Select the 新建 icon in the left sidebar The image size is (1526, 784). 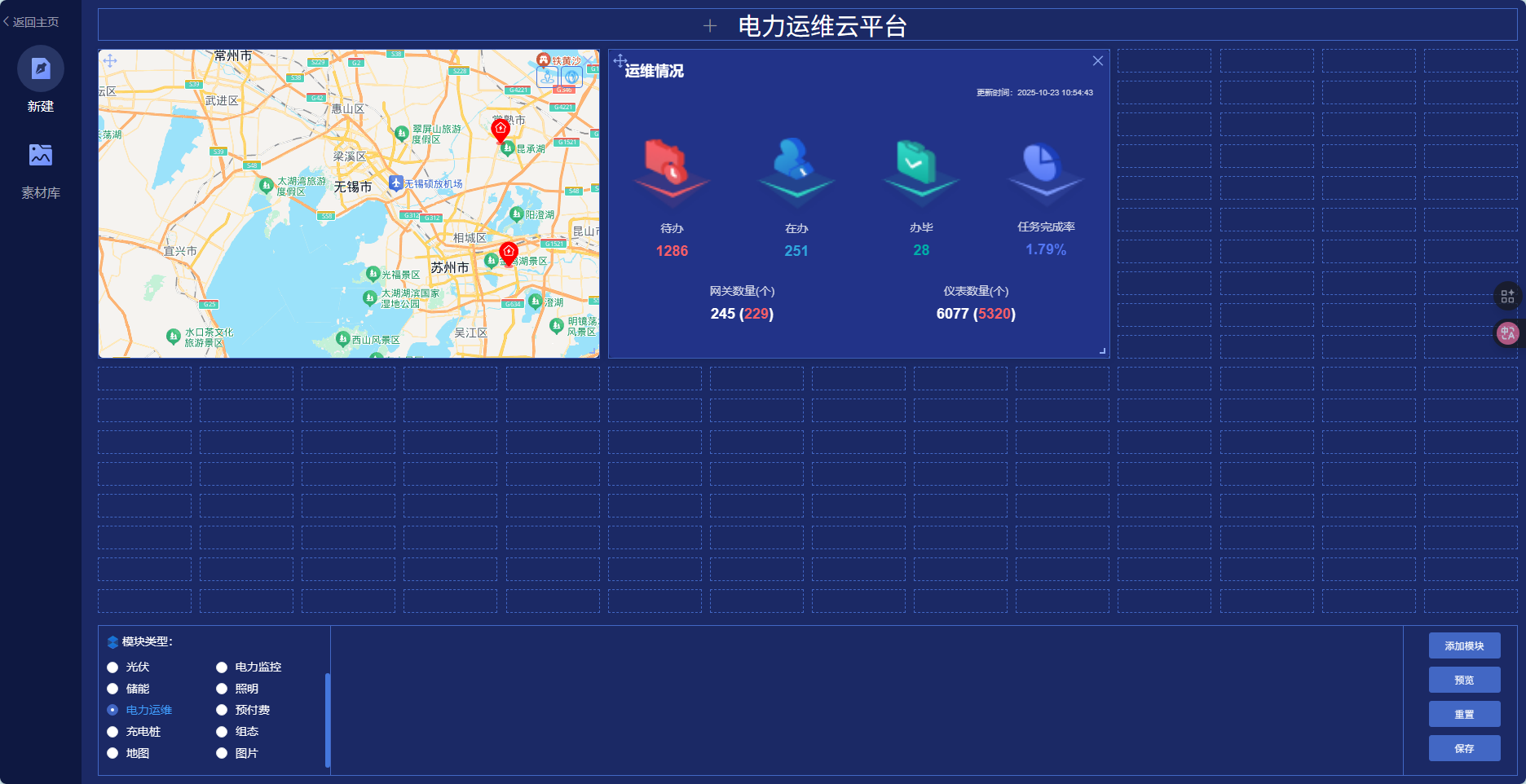click(40, 68)
